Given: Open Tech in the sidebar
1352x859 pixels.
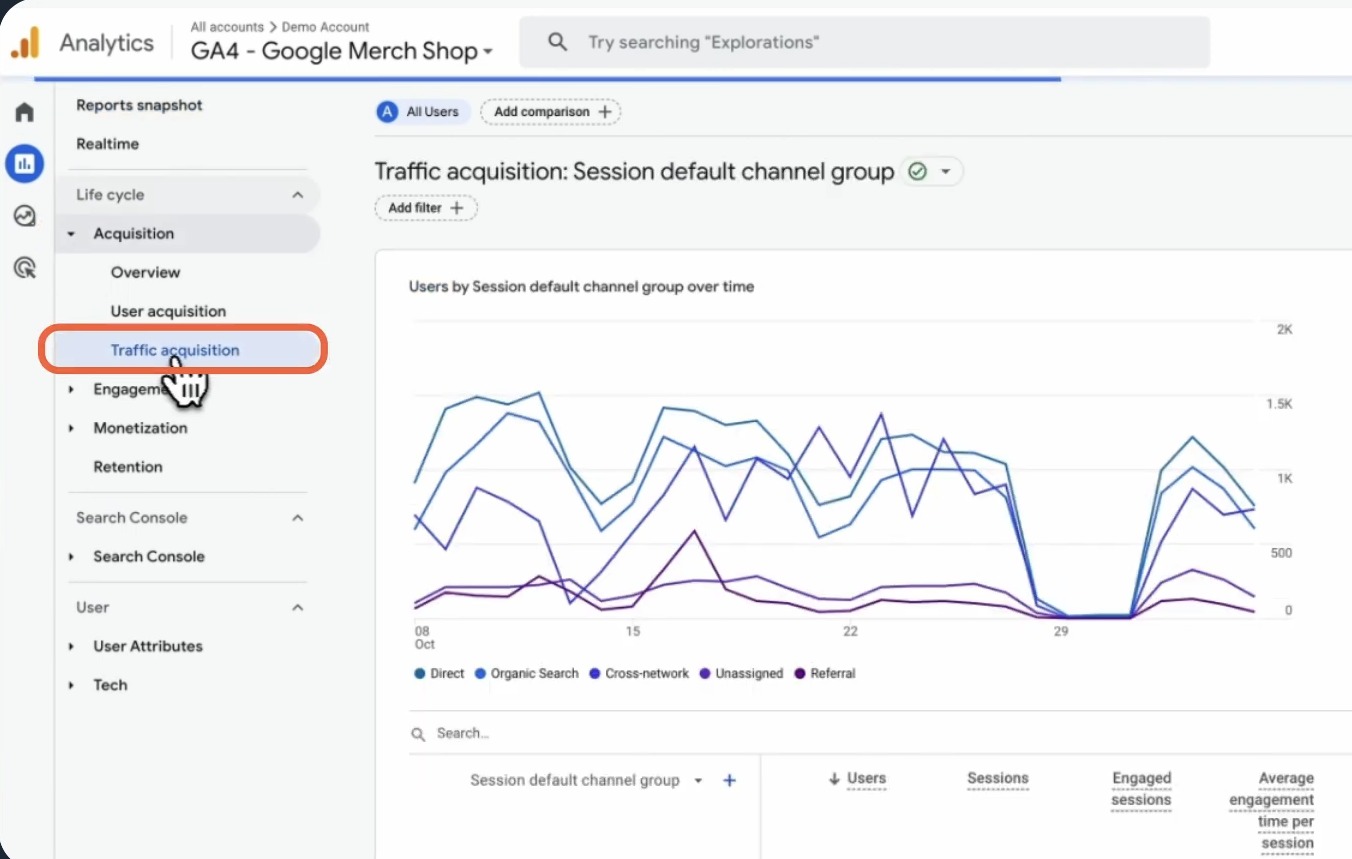Looking at the screenshot, I should 110,685.
